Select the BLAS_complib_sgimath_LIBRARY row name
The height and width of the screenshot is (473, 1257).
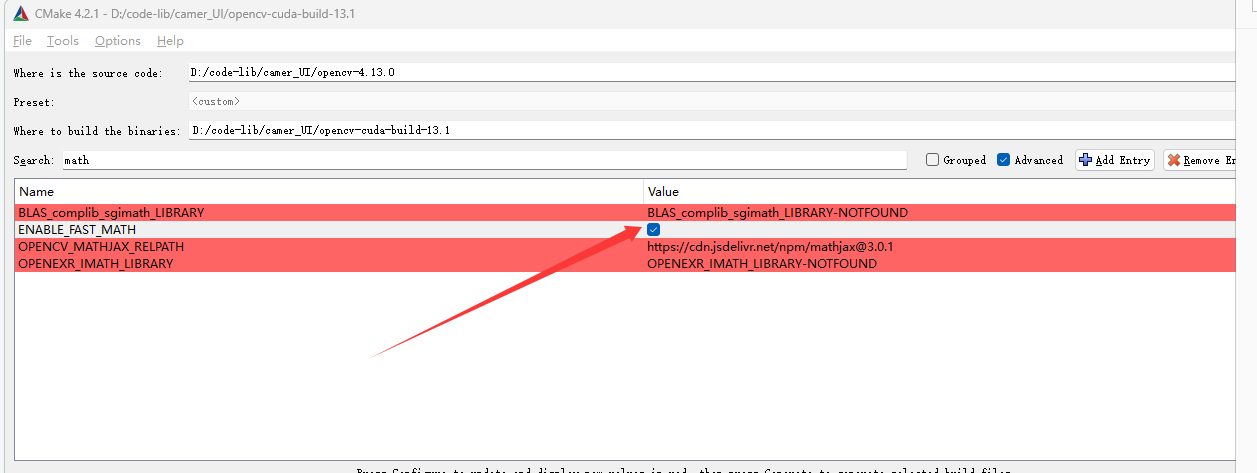(111, 213)
